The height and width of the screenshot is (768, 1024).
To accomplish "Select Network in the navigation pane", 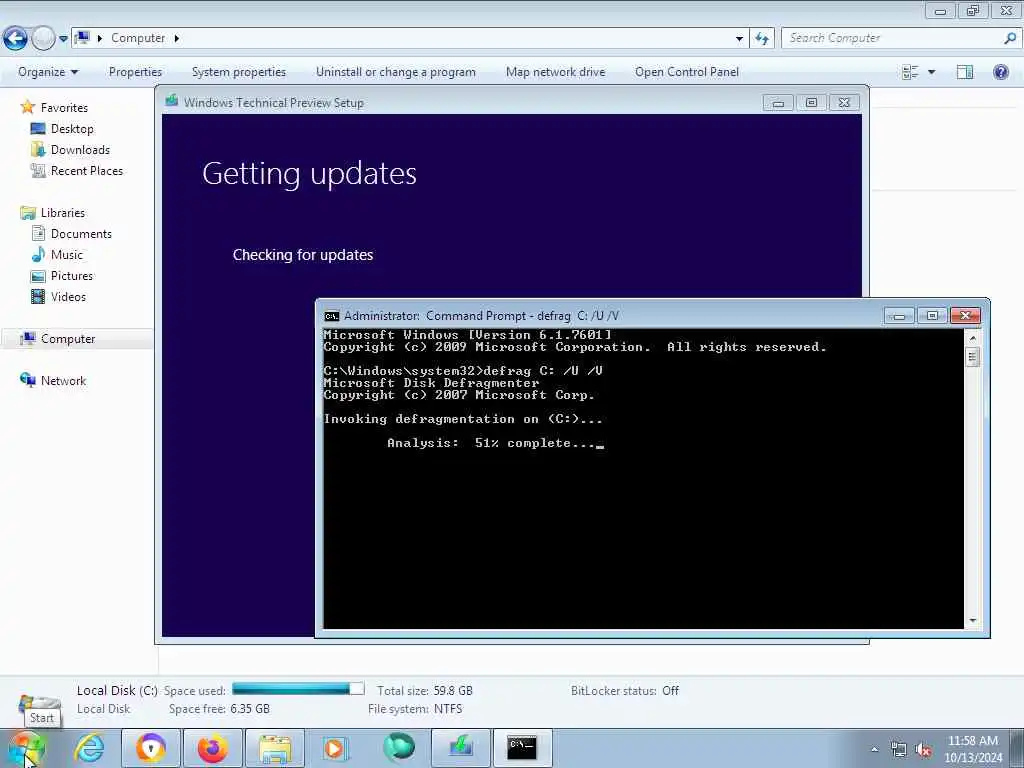I will [x=63, y=381].
